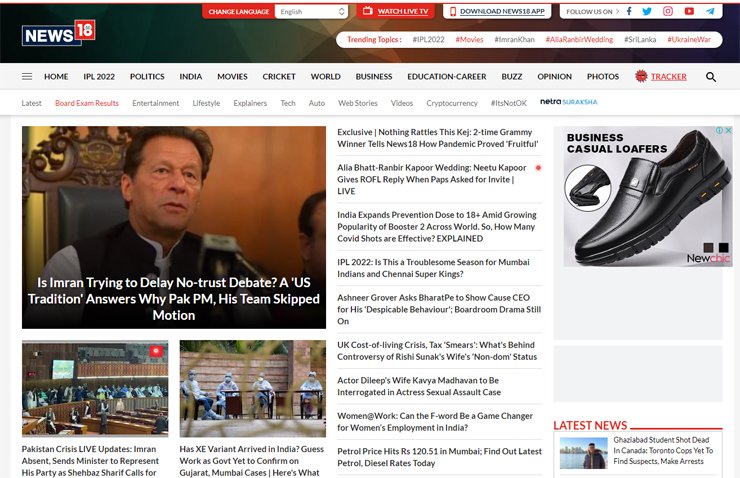
Task: Select the Latest sub-navigation tab
Action: pyautogui.click(x=31, y=103)
